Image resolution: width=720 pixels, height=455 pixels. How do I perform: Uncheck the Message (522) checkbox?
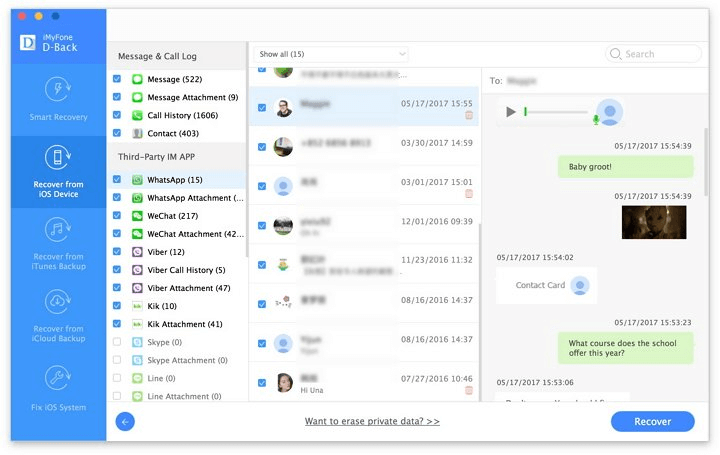(x=117, y=79)
